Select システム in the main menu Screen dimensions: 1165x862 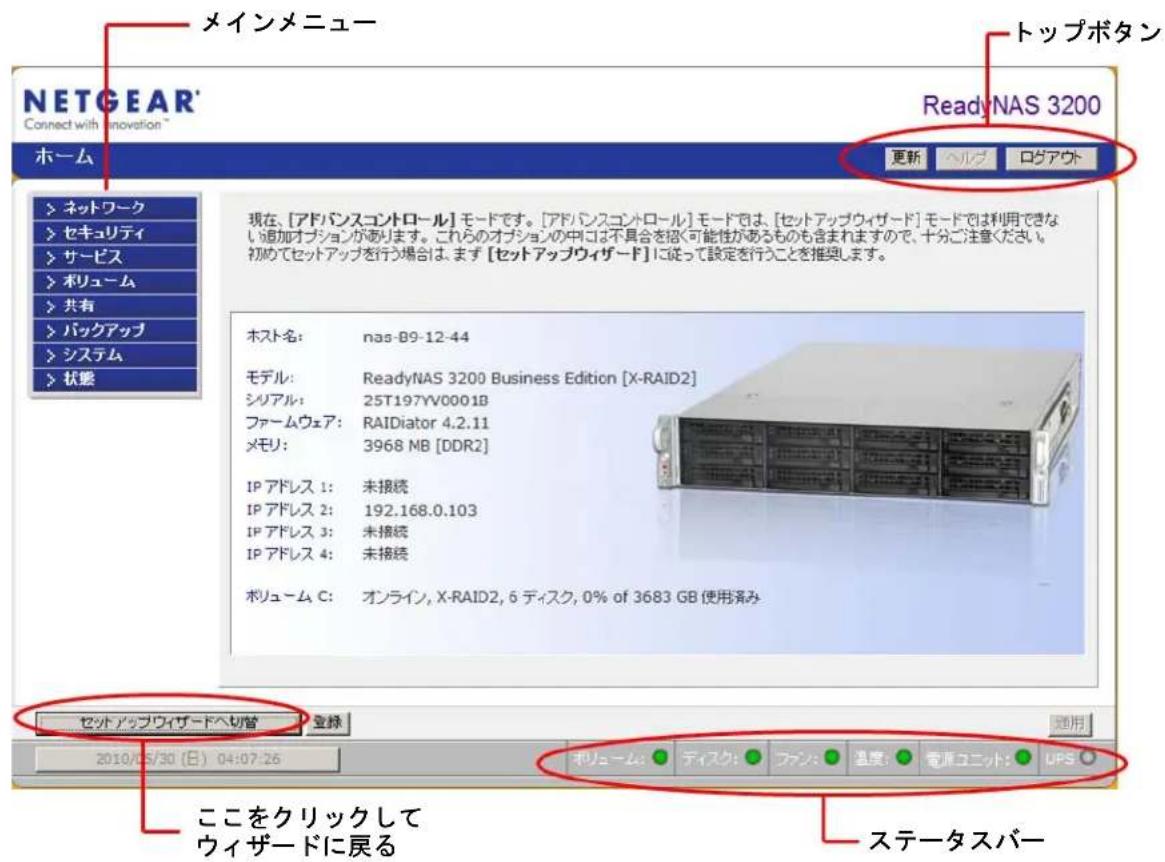[x=115, y=354]
